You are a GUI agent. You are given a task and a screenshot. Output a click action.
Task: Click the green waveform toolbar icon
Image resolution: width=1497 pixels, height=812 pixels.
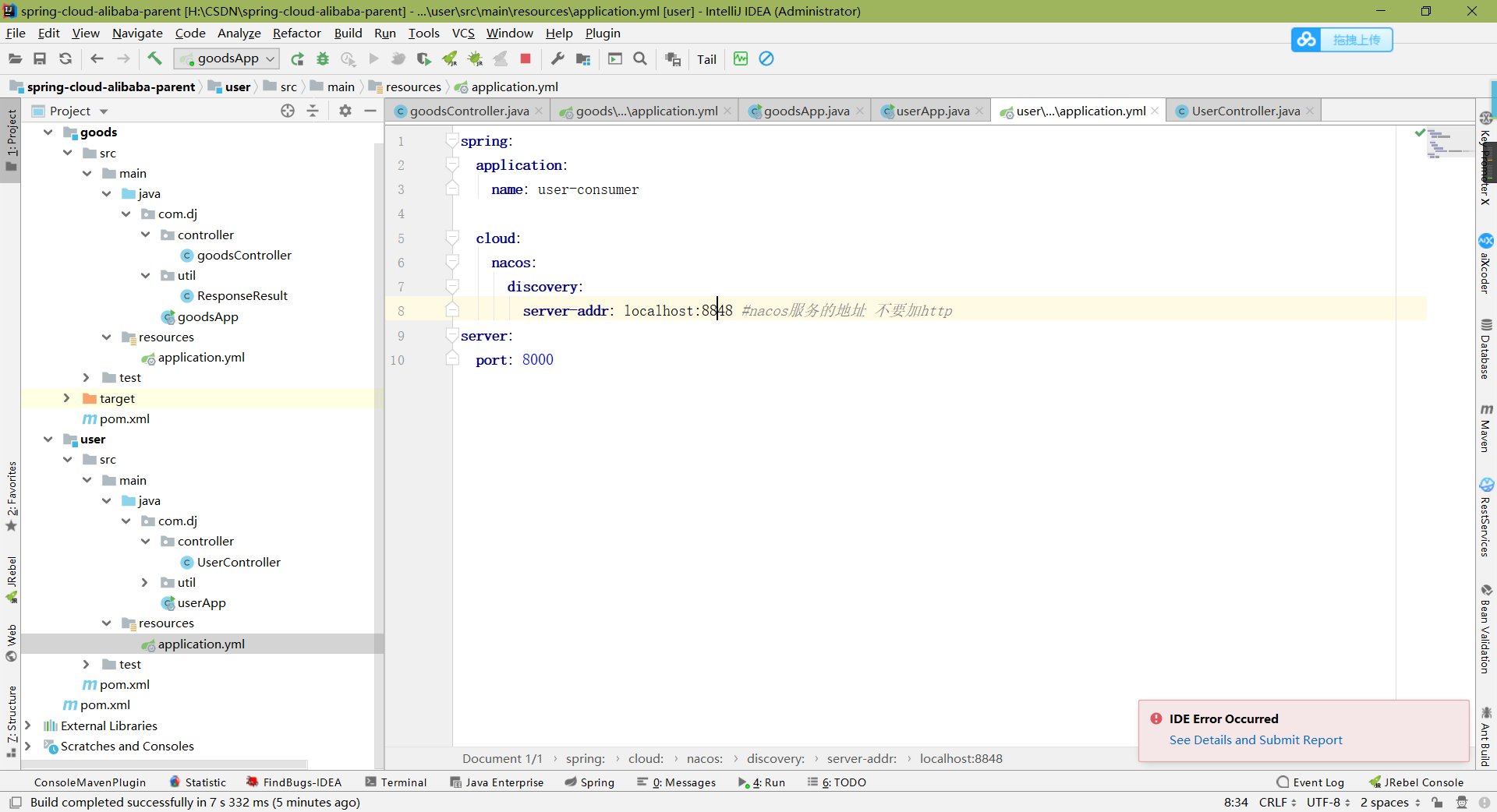coord(741,58)
